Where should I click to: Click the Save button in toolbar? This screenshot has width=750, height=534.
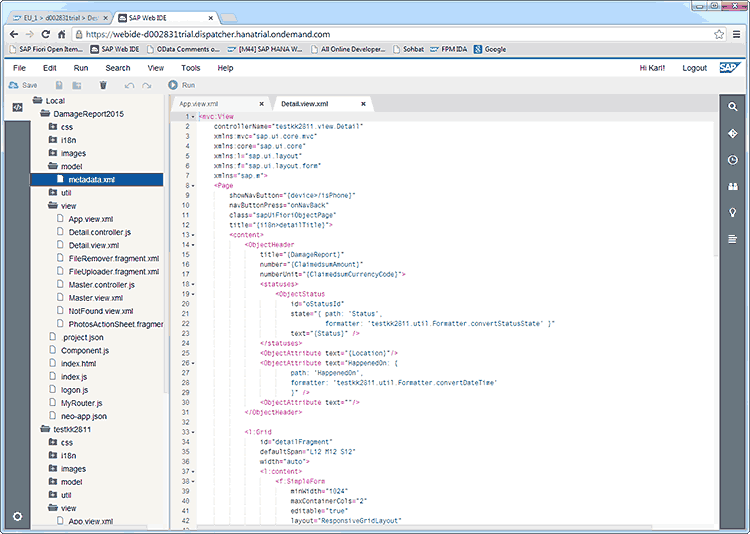click(x=23, y=86)
